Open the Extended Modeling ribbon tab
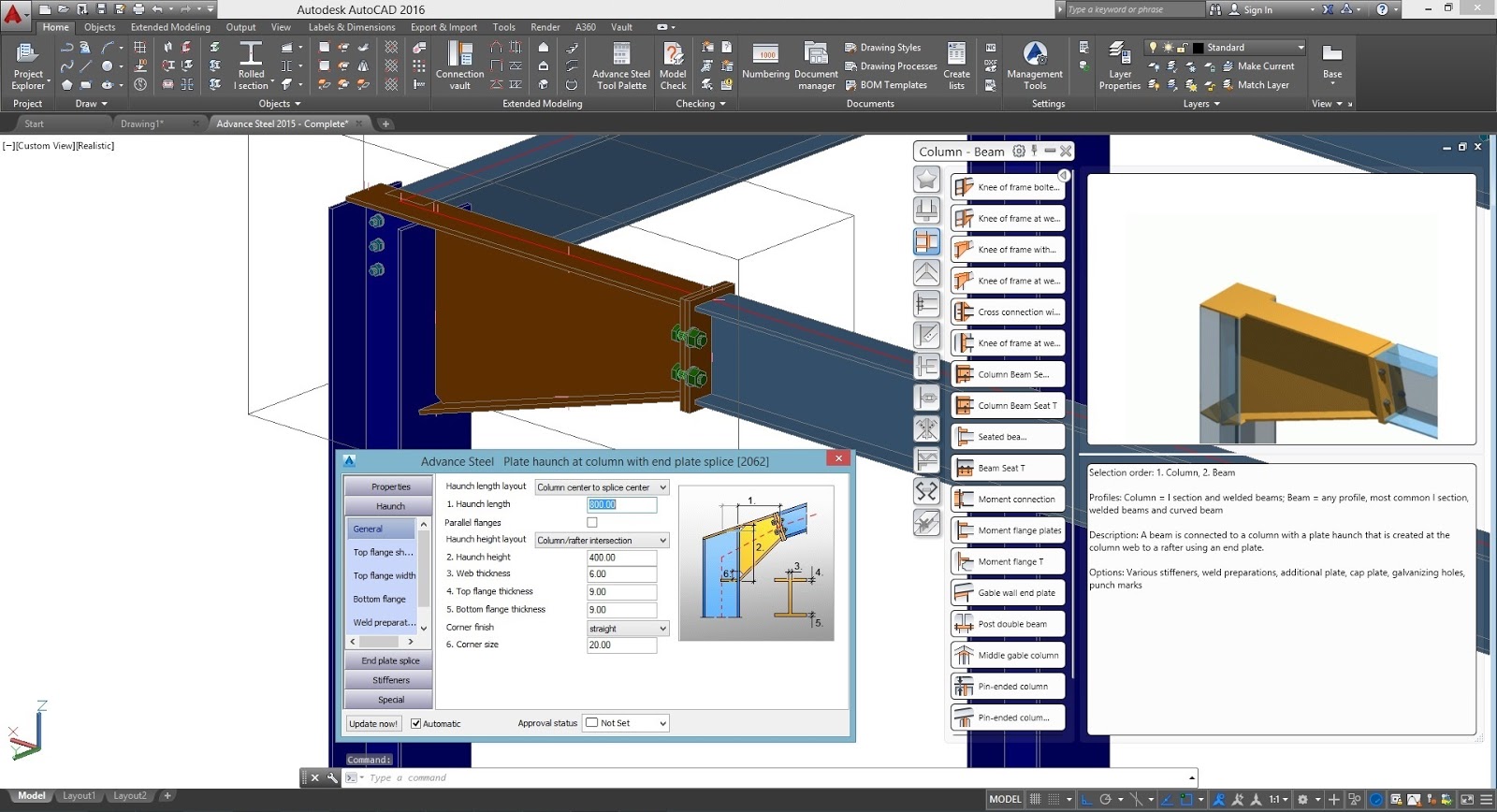 (170, 27)
